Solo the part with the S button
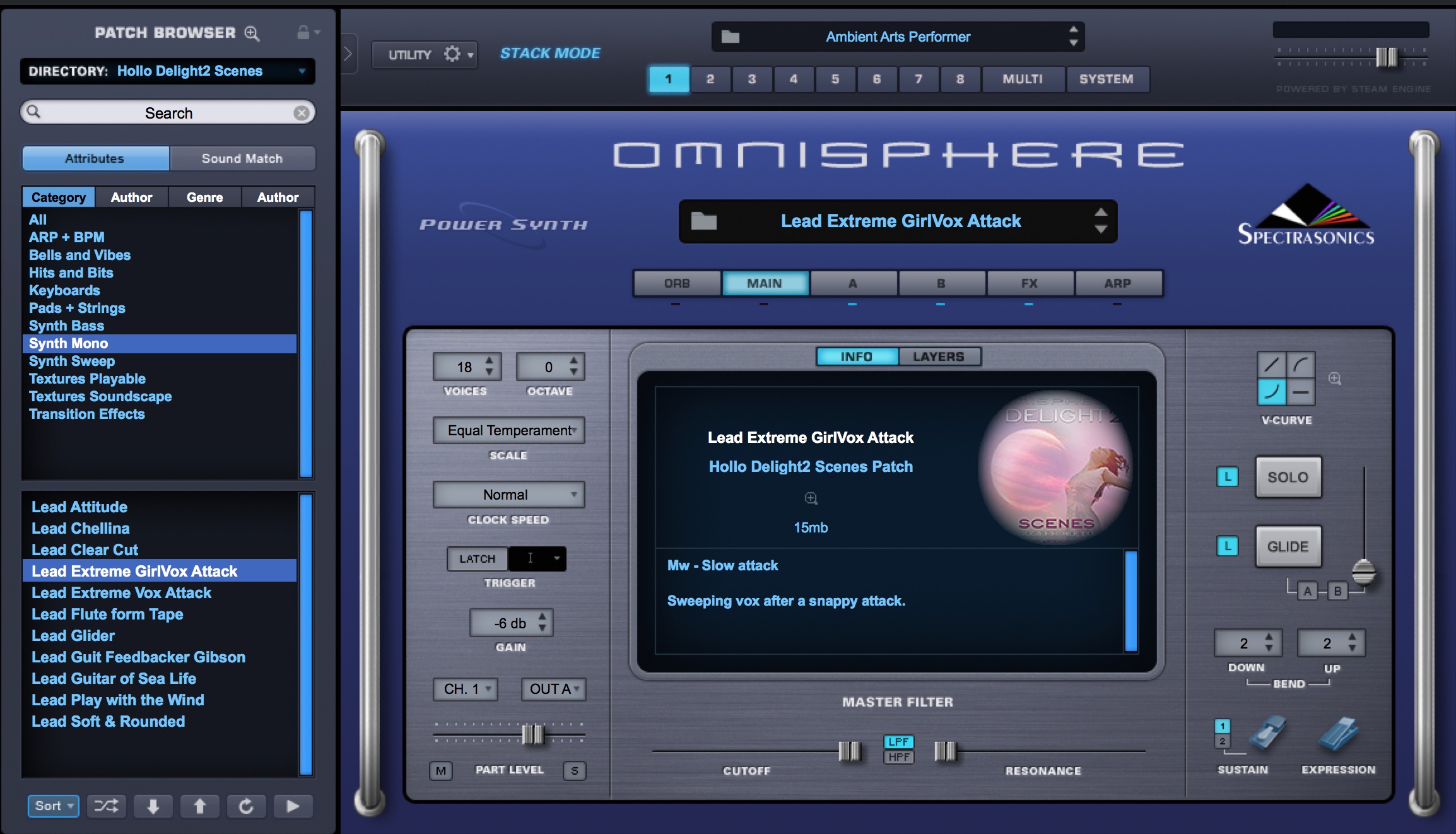Viewport: 1456px width, 834px height. [574, 771]
